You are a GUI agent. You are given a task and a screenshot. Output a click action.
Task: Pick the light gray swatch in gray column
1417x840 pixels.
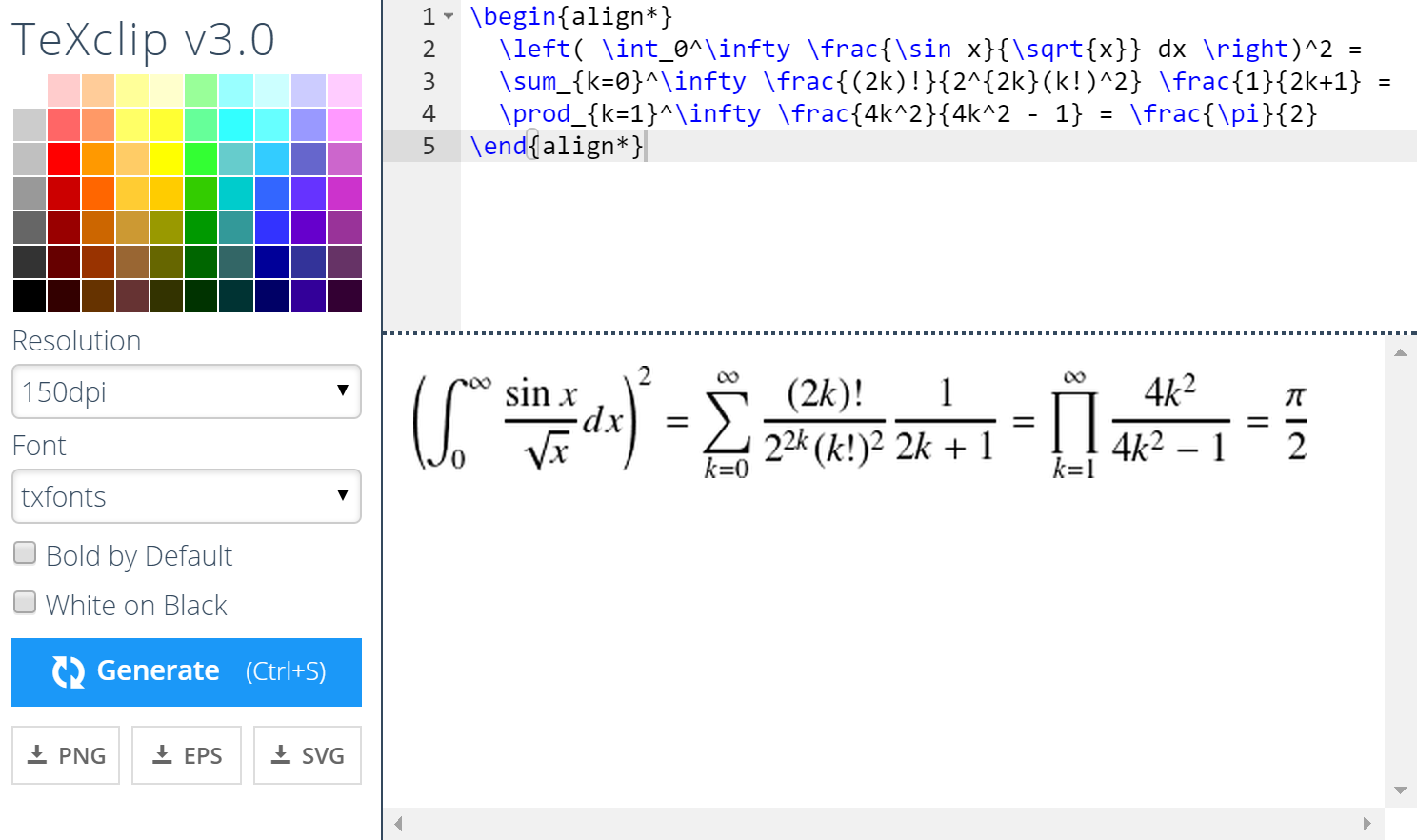[x=30, y=125]
